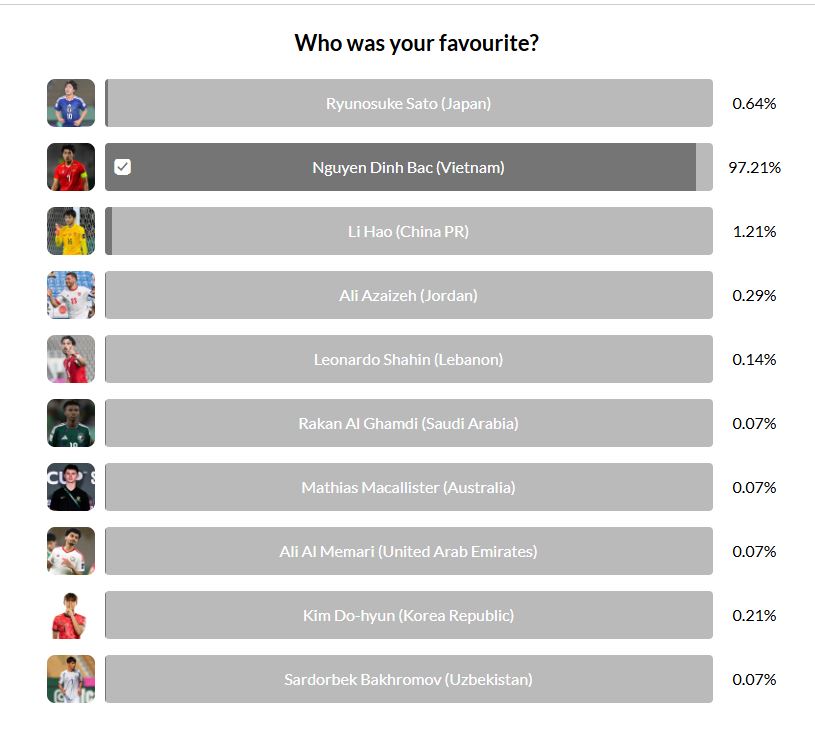Screen dimensions: 815x736
Task: Select Mathias Macallister (Australia) option
Action: click(x=408, y=487)
